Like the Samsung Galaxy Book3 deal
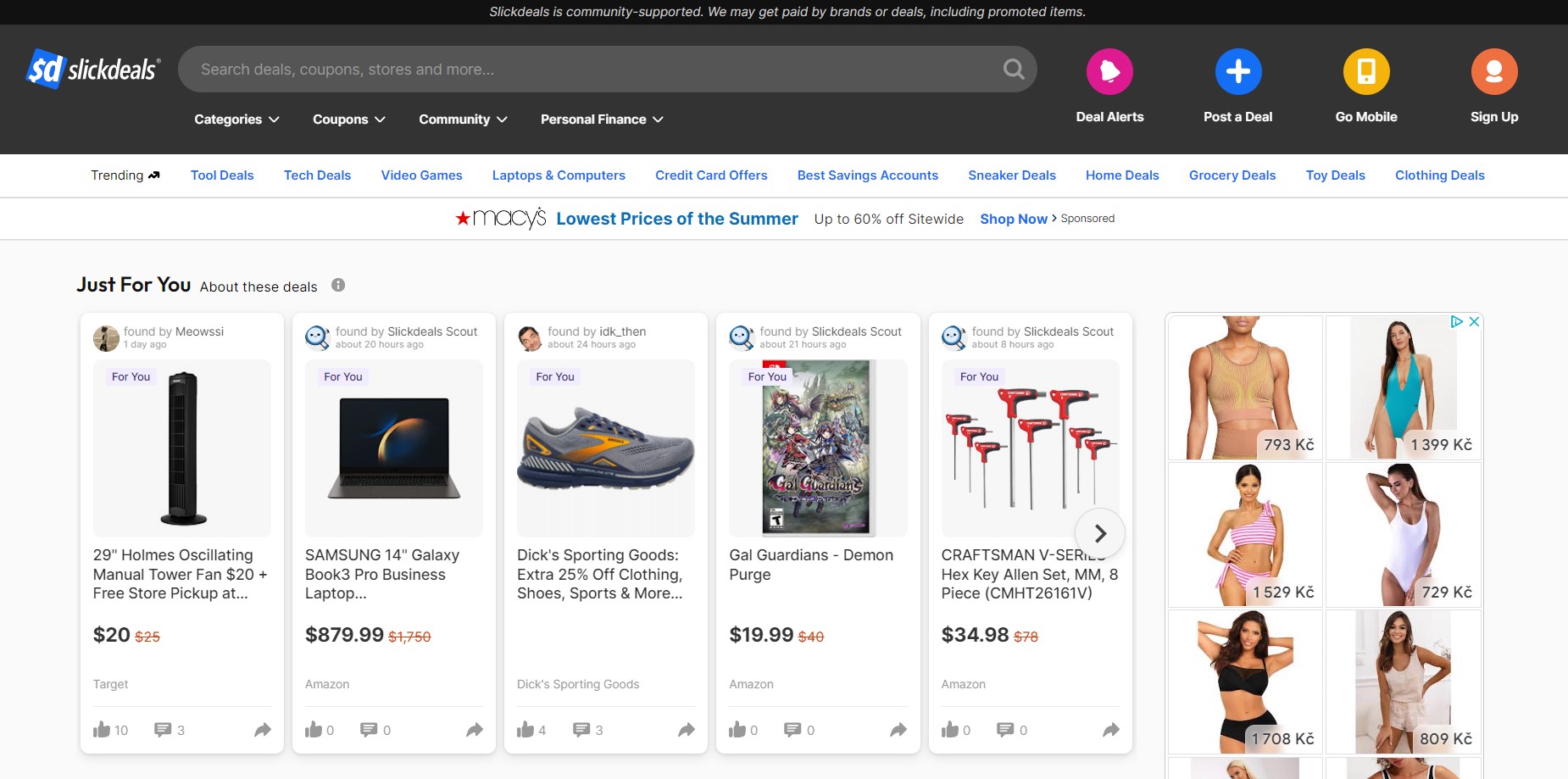Image resolution: width=1568 pixels, height=779 pixels. click(314, 730)
